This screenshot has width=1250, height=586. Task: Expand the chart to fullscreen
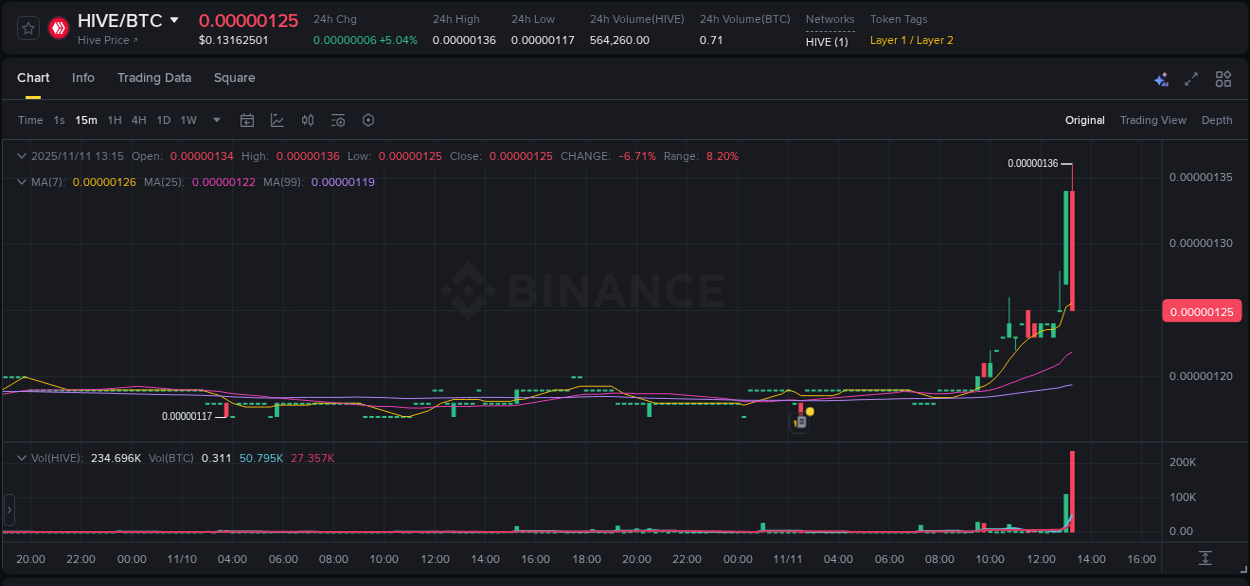[1191, 78]
